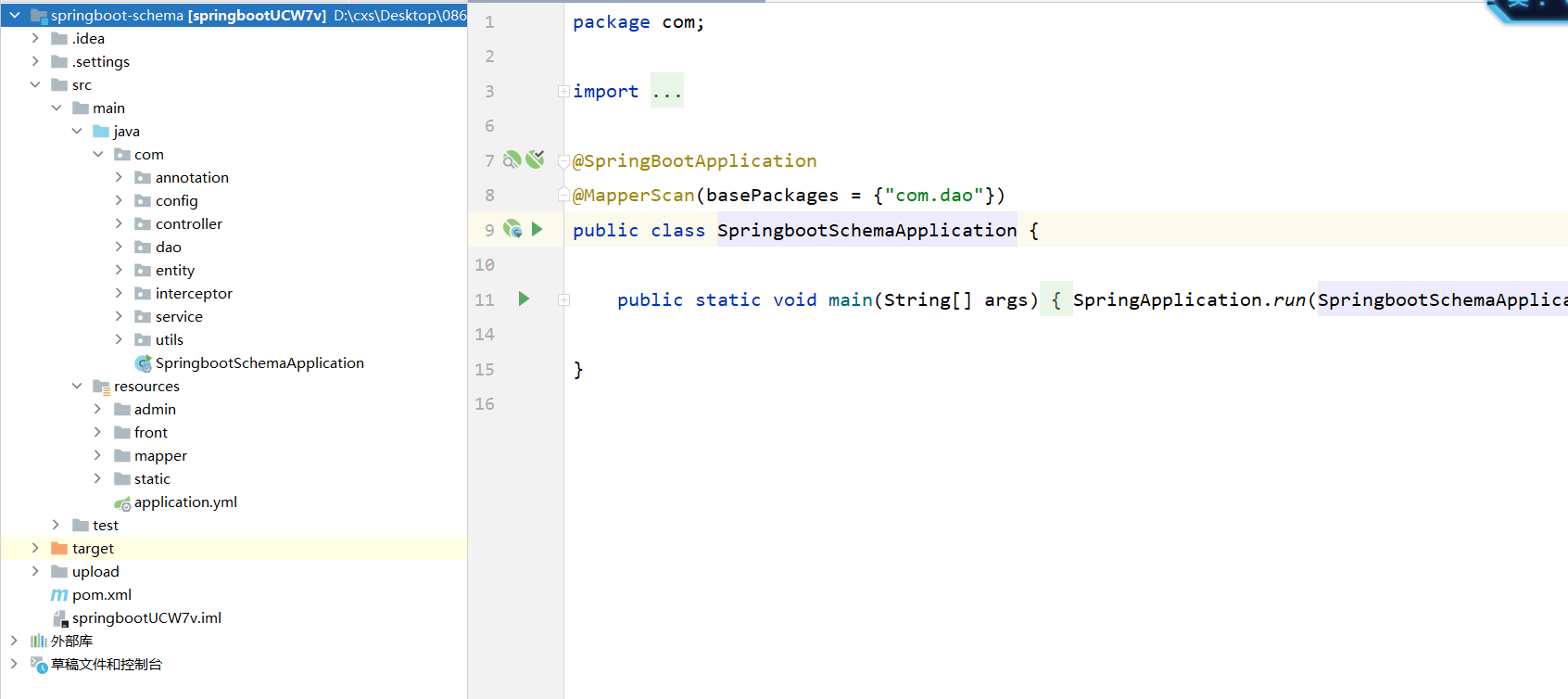The image size is (1568, 699).
Task: Collapse the src folder
Action: (35, 84)
